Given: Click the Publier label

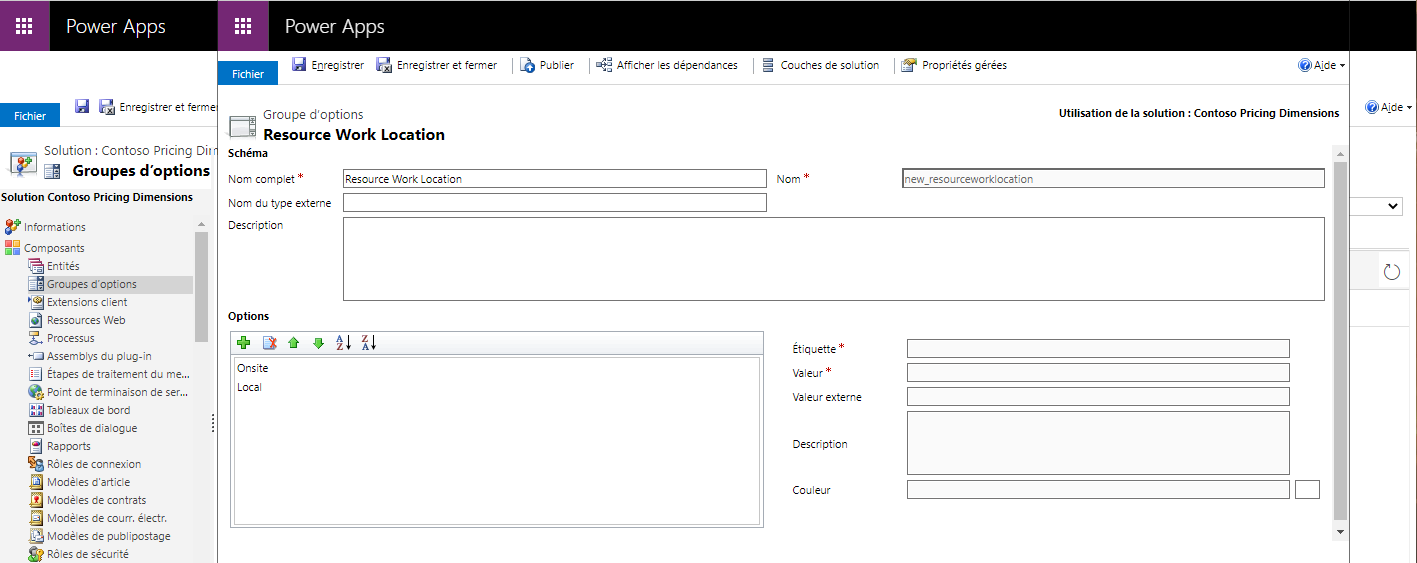Looking at the screenshot, I should tap(557, 65).
